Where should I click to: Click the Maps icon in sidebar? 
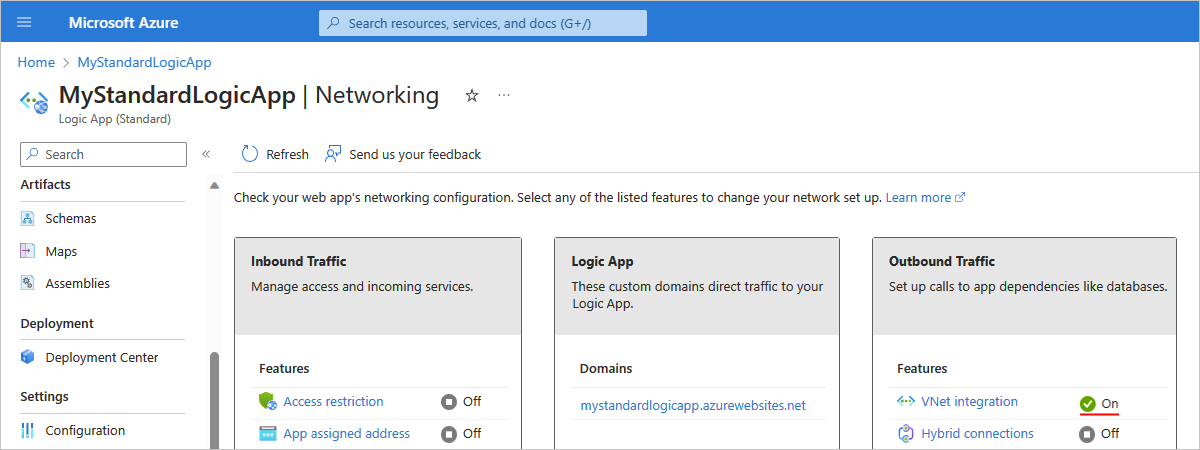tap(28, 251)
